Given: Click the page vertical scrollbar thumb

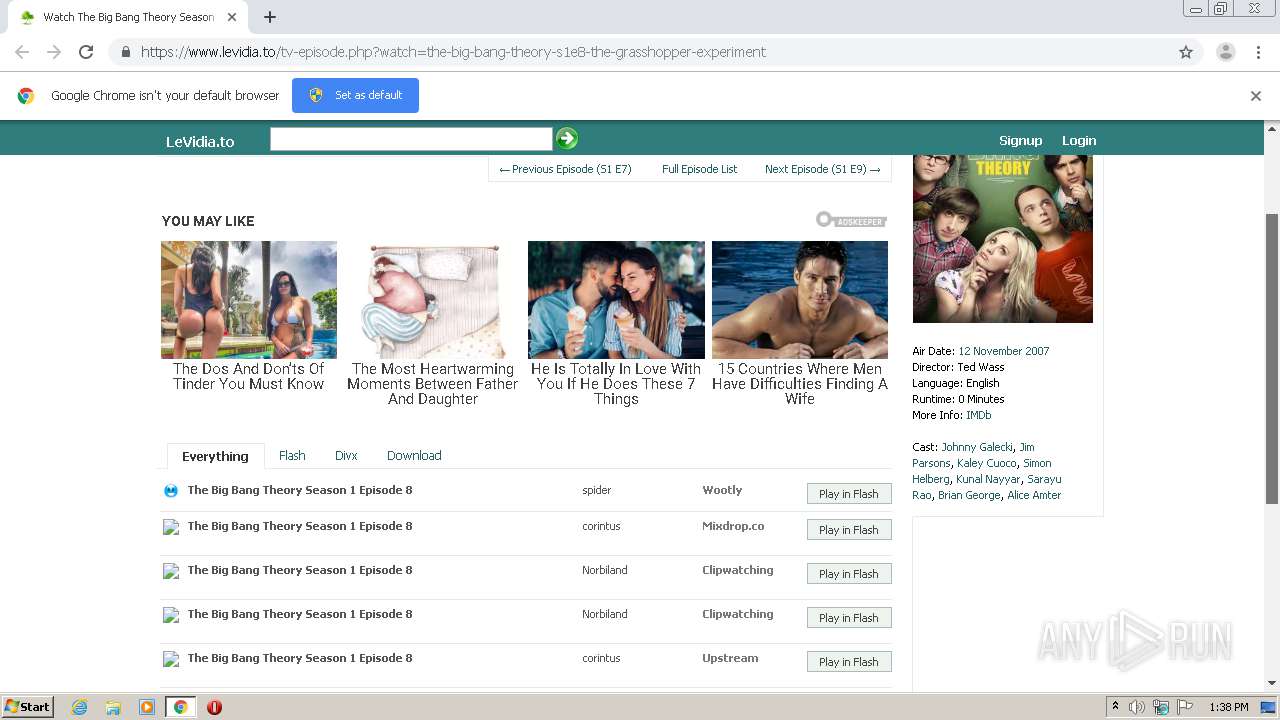Looking at the screenshot, I should (1272, 358).
